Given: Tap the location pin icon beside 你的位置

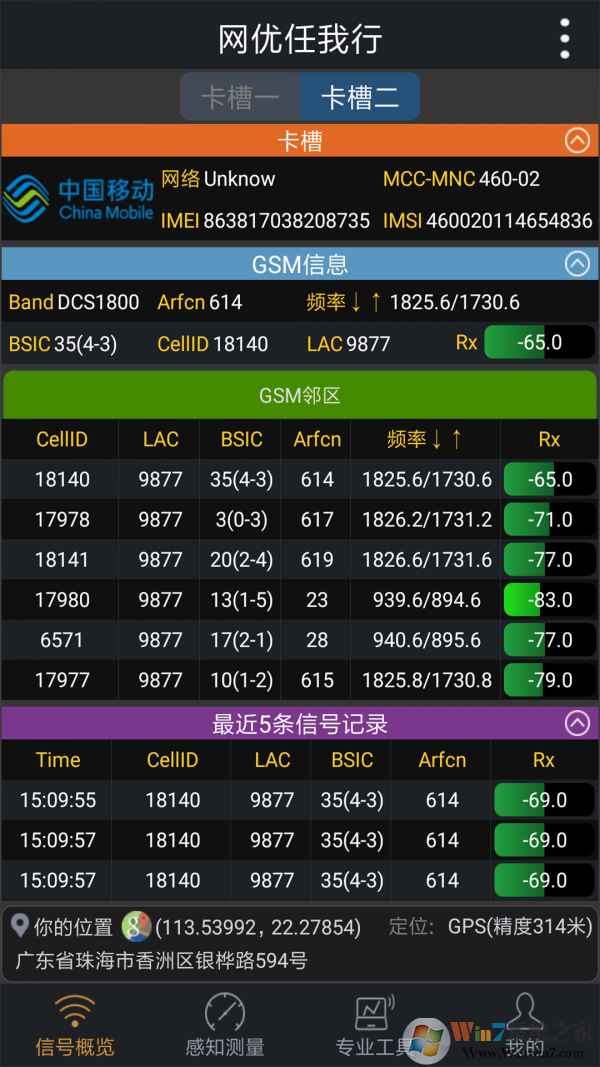Looking at the screenshot, I should pos(19,926).
